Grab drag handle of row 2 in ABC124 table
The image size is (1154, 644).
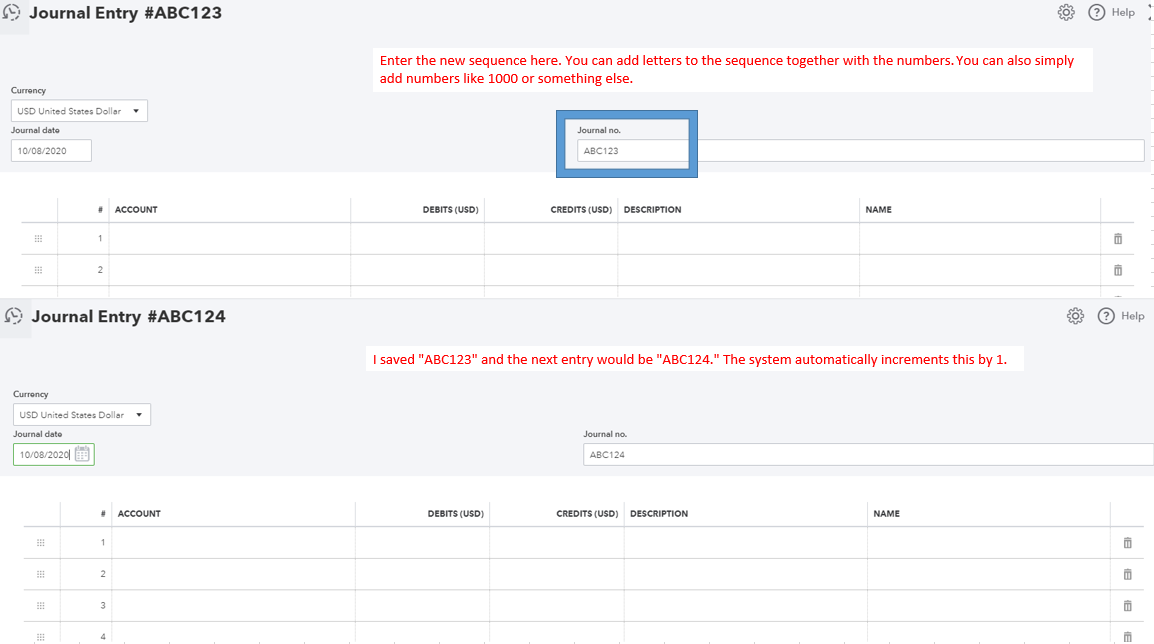tap(40, 574)
